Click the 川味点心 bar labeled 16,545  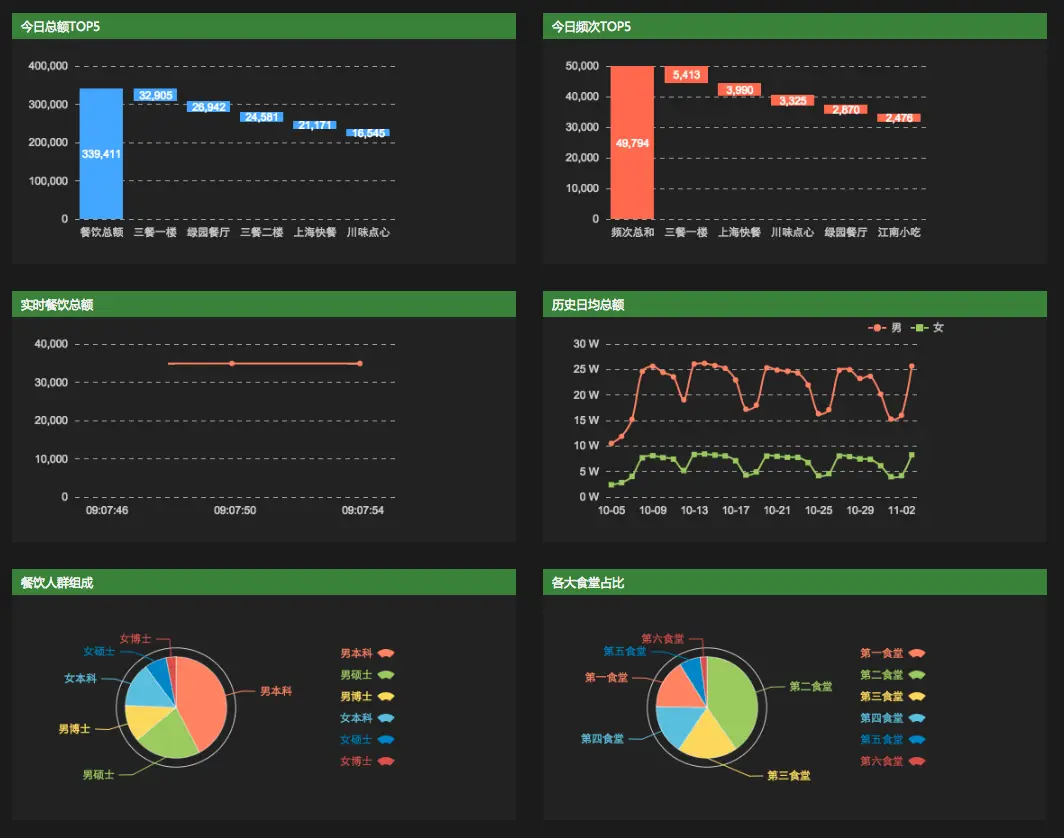tap(368, 132)
